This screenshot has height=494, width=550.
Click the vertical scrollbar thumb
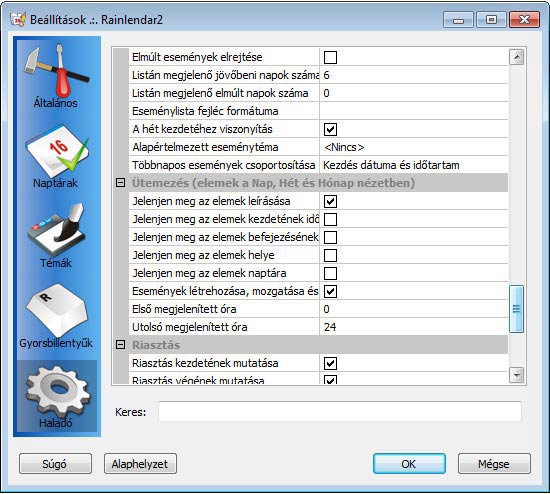coord(517,309)
